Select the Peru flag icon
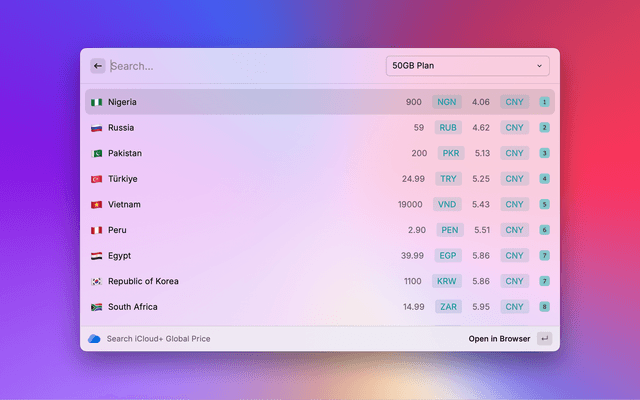 [x=97, y=230]
